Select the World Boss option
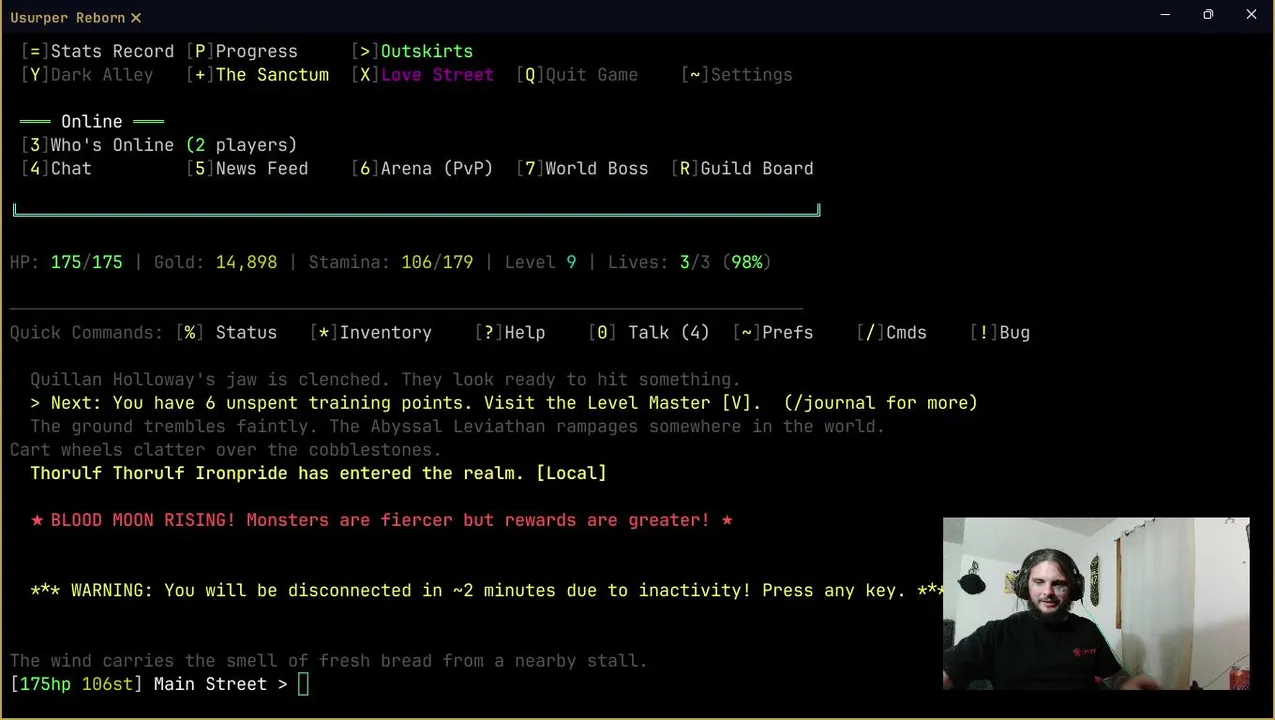 582,169
